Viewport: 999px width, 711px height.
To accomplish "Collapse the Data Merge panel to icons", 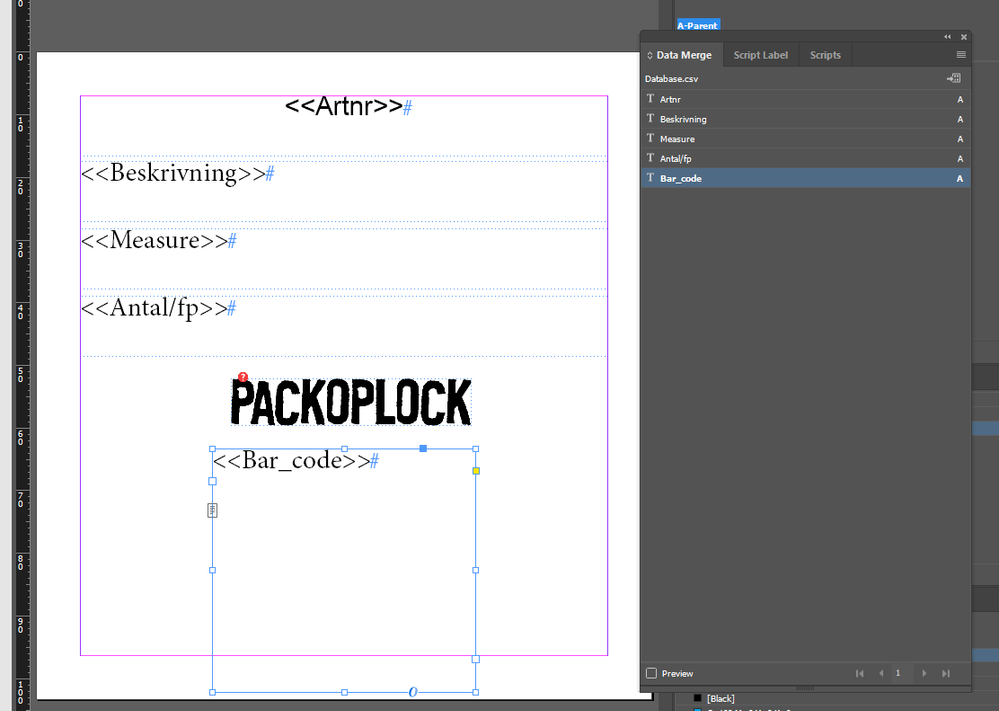I will pyautogui.click(x=947, y=37).
